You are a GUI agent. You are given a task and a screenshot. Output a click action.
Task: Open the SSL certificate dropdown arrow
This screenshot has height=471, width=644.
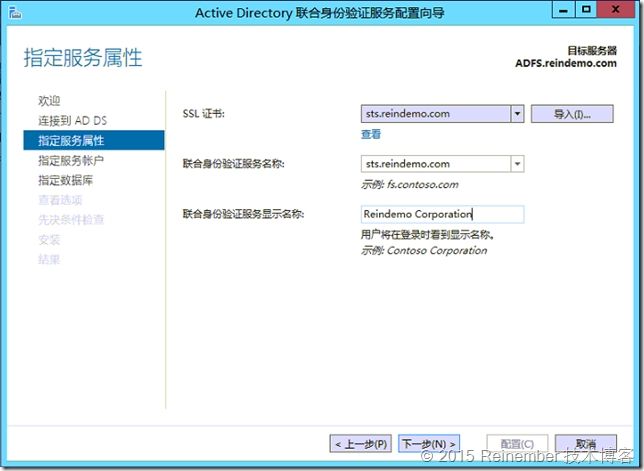[x=518, y=114]
